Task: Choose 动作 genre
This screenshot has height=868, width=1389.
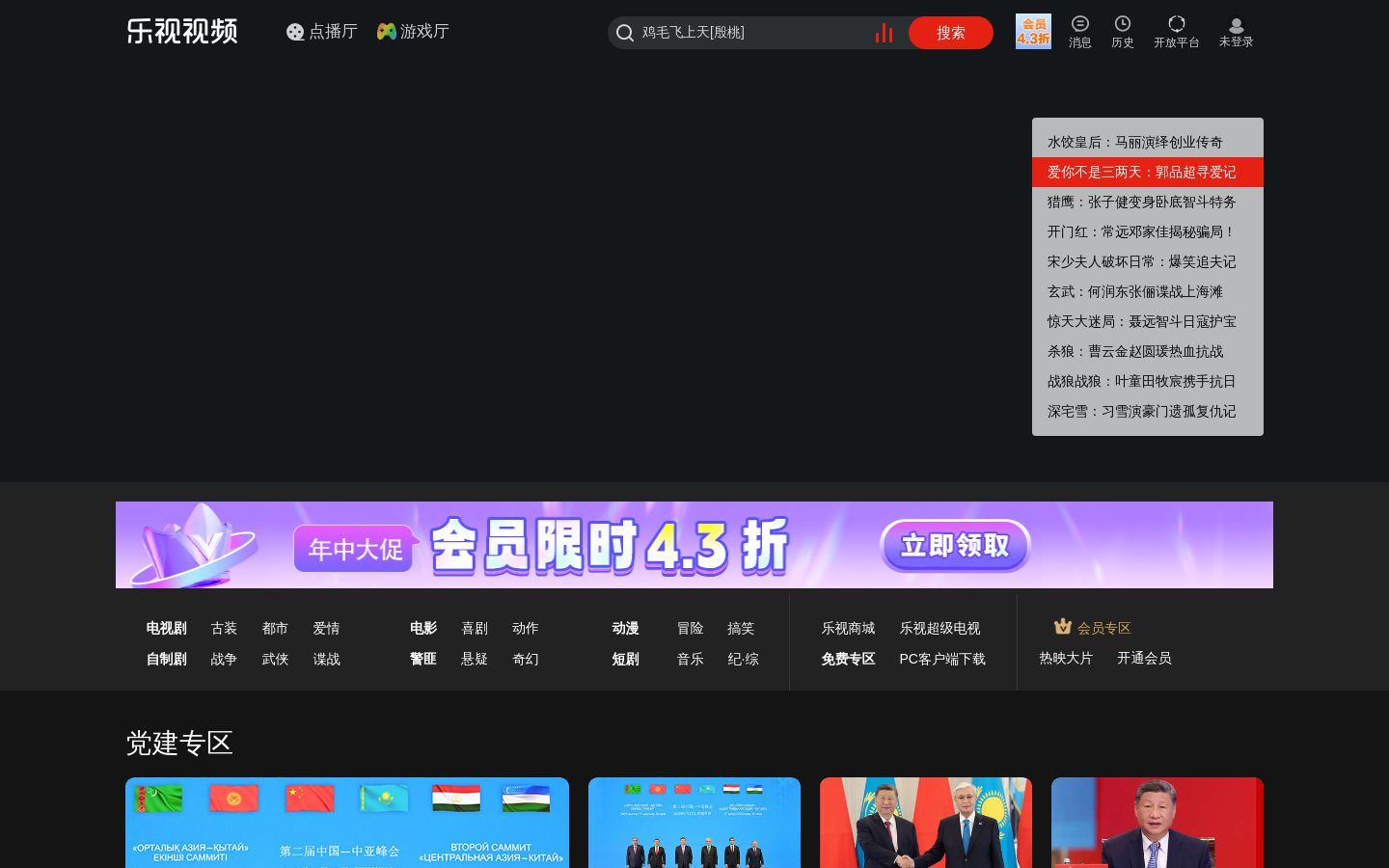Action: pyautogui.click(x=526, y=628)
